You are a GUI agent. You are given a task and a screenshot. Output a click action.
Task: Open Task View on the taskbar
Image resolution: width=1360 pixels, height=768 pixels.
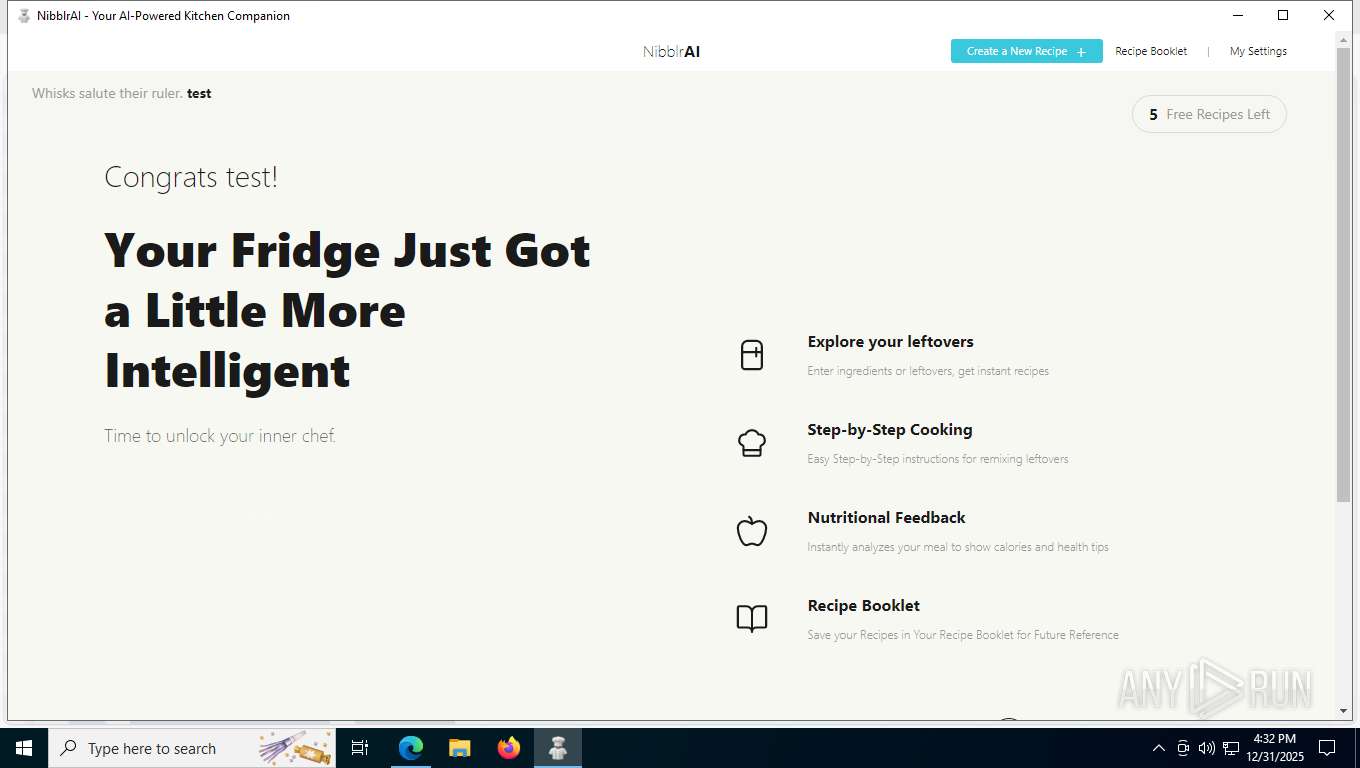360,748
